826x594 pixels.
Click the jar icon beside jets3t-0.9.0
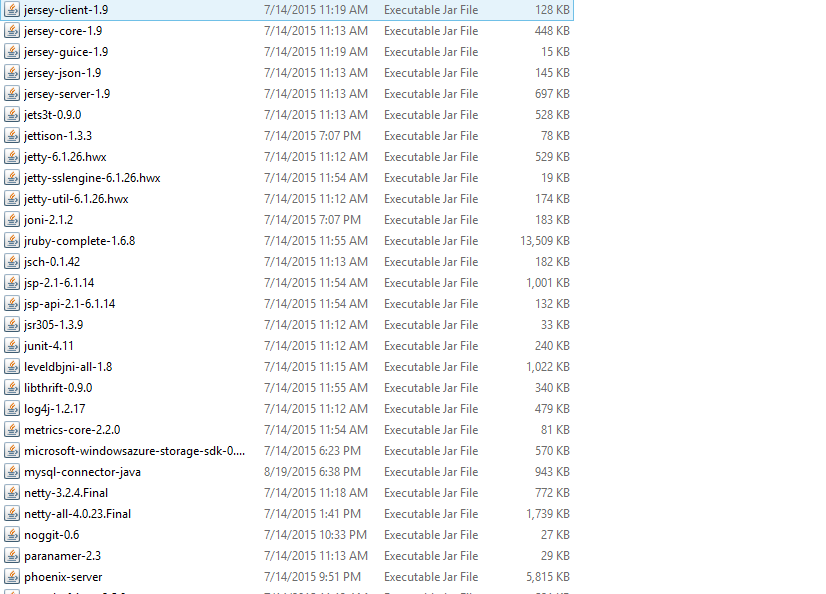(x=12, y=115)
